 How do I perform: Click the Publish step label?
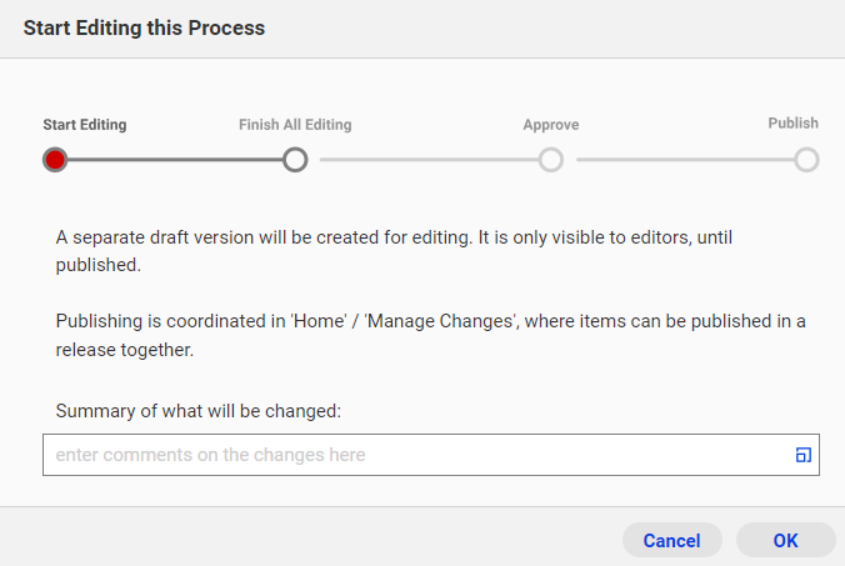point(793,123)
